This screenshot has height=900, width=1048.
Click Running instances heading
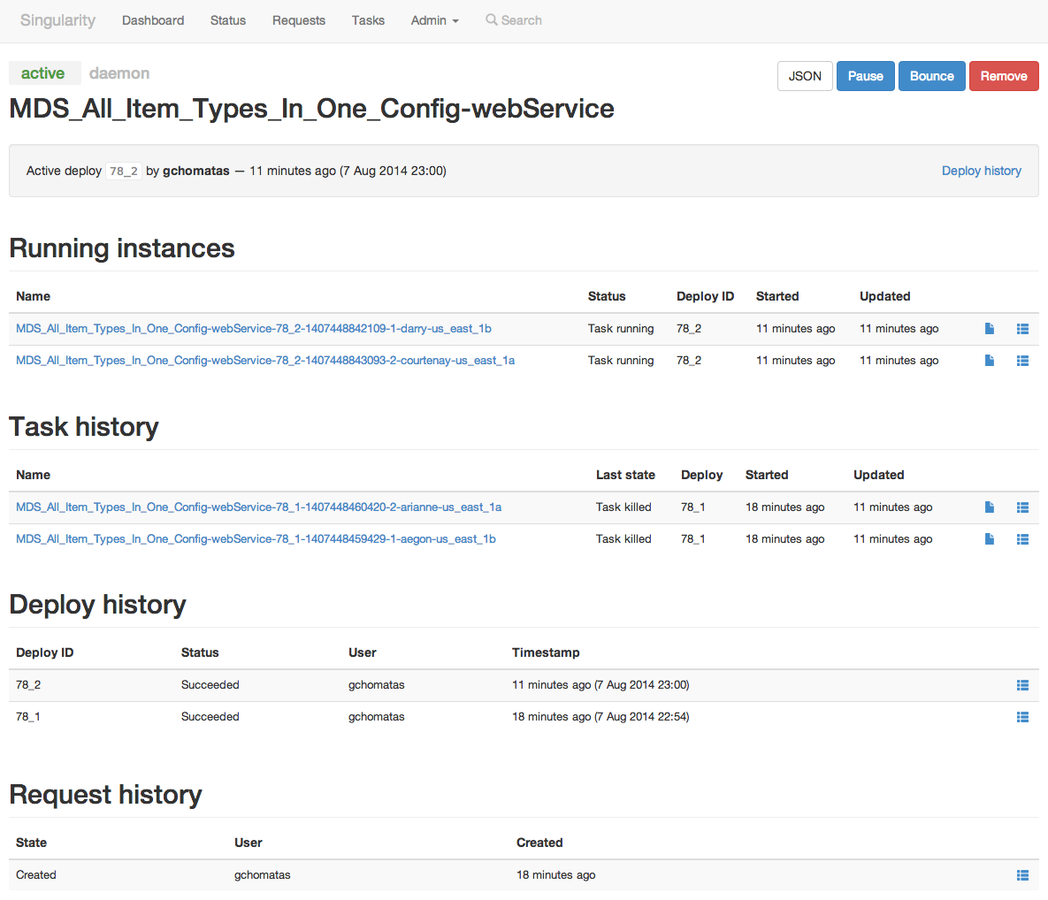[122, 248]
